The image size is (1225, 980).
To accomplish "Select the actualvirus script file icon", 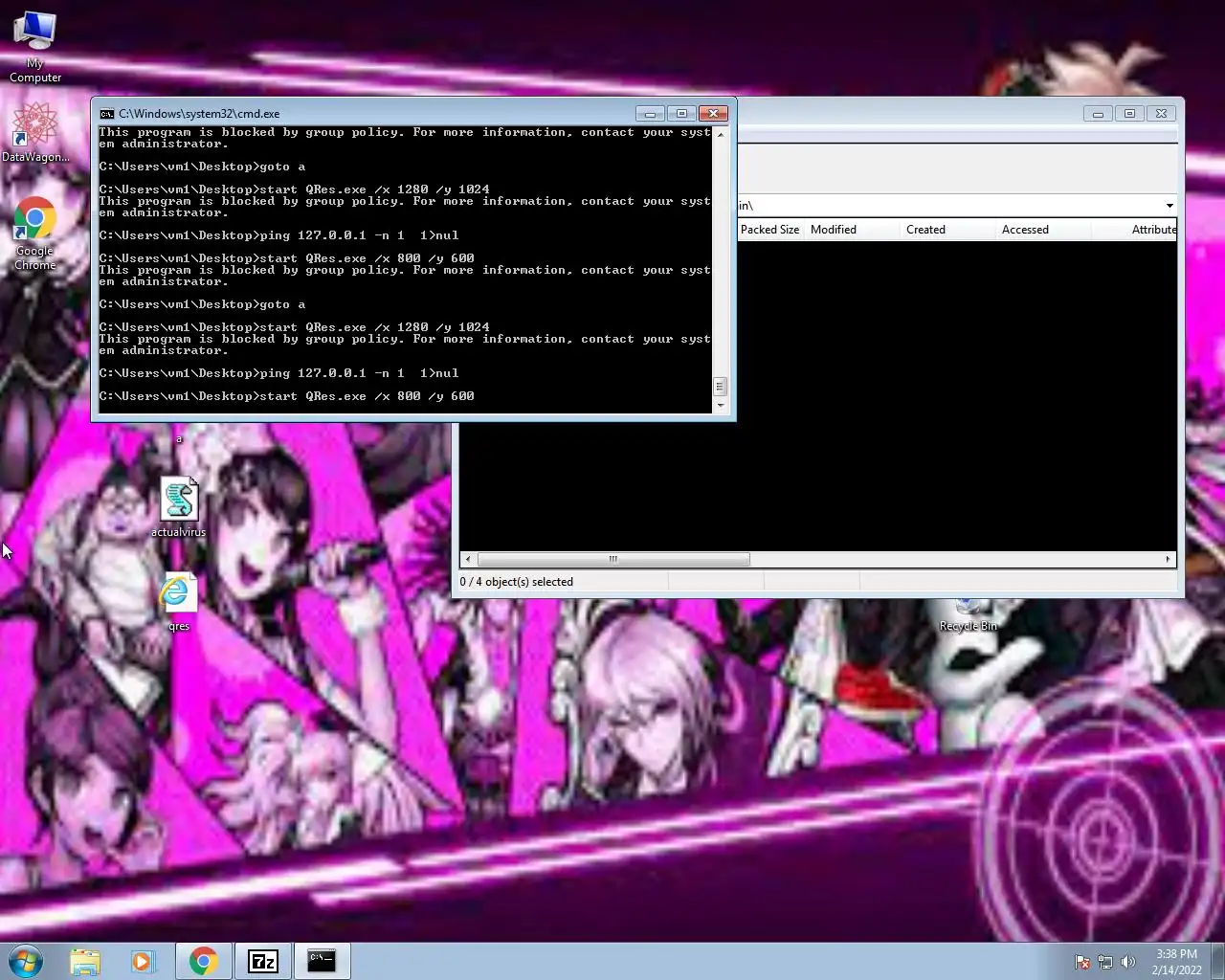I will coord(179,507).
